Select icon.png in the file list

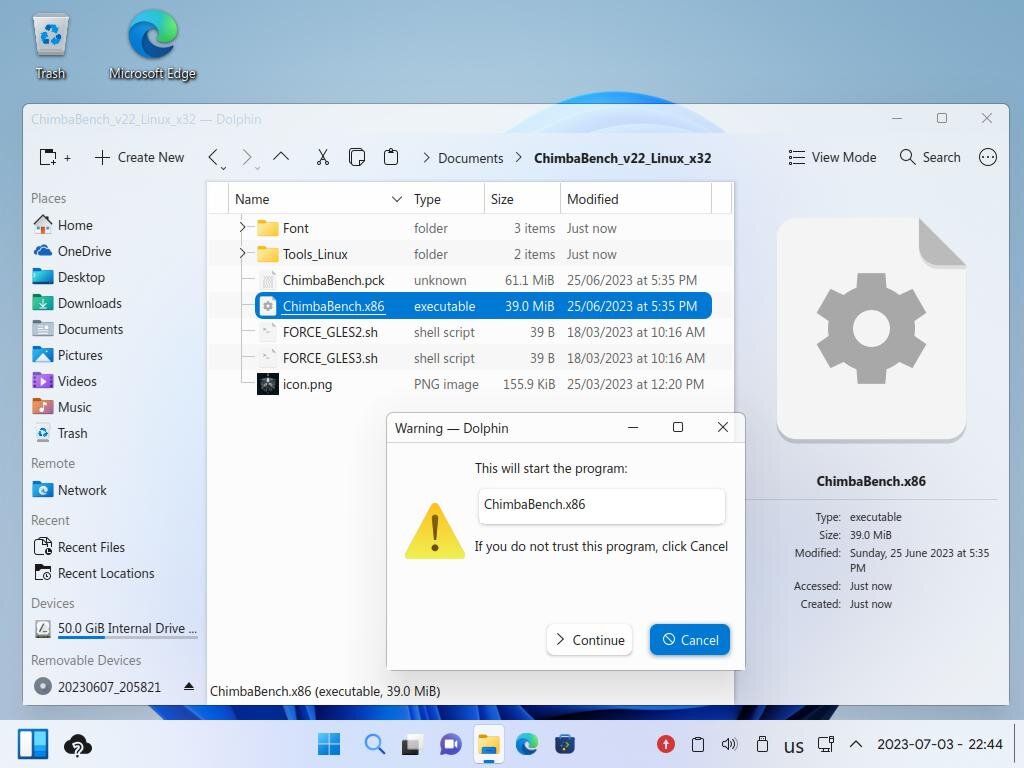[x=306, y=384]
